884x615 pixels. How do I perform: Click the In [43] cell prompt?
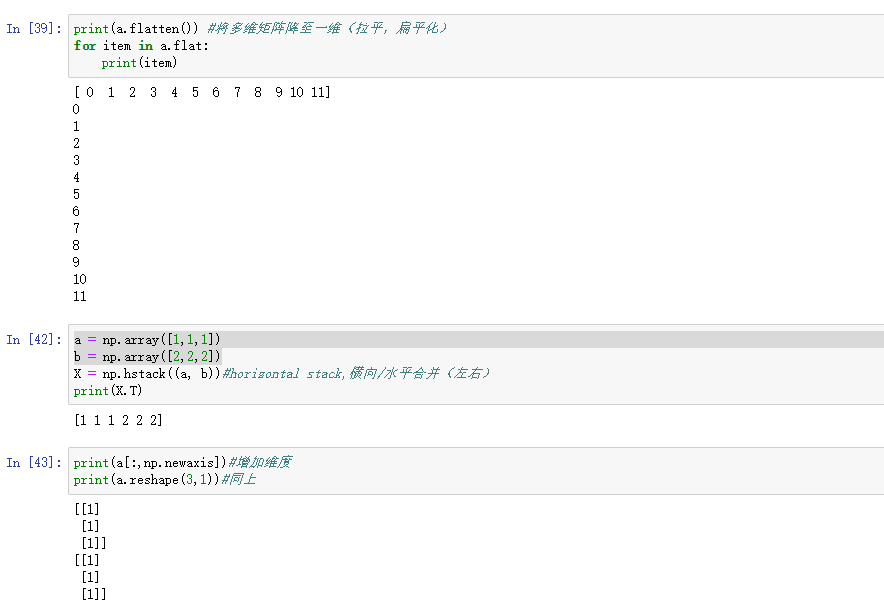point(34,463)
